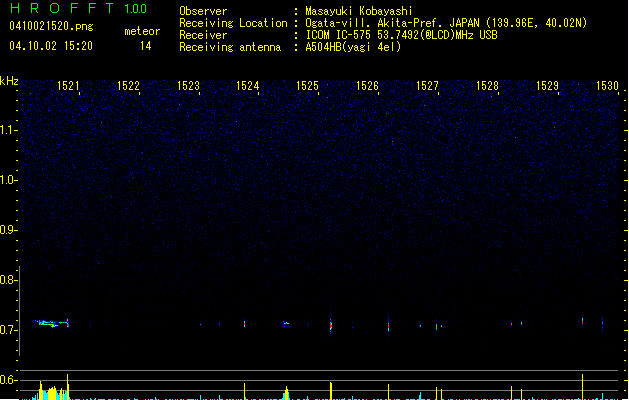The image size is (629, 400).
Task: Click the 1528 time axis marker
Action: pos(487,86)
